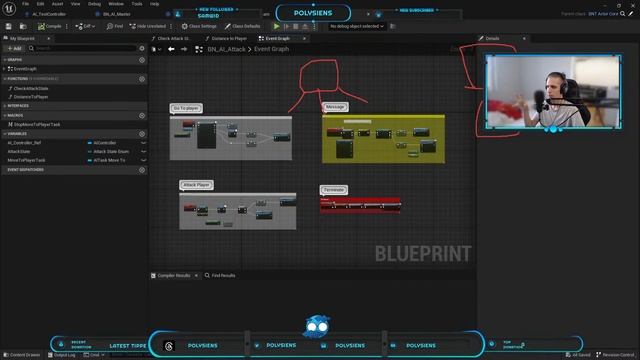This screenshot has width=640, height=360.
Task: Select the StopMoveToPlayerTask macro
Action: (37, 124)
